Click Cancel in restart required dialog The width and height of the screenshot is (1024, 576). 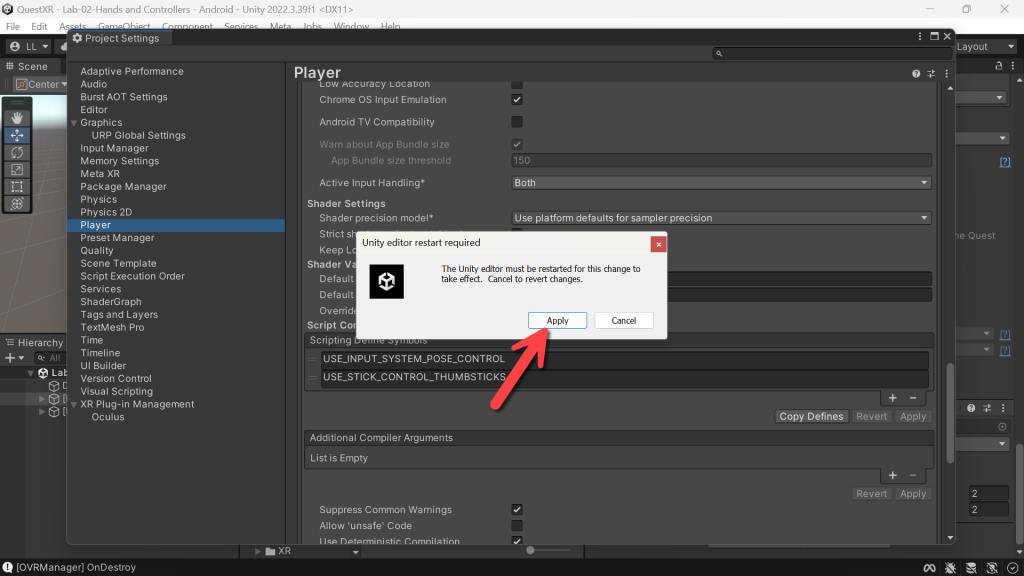[624, 321]
